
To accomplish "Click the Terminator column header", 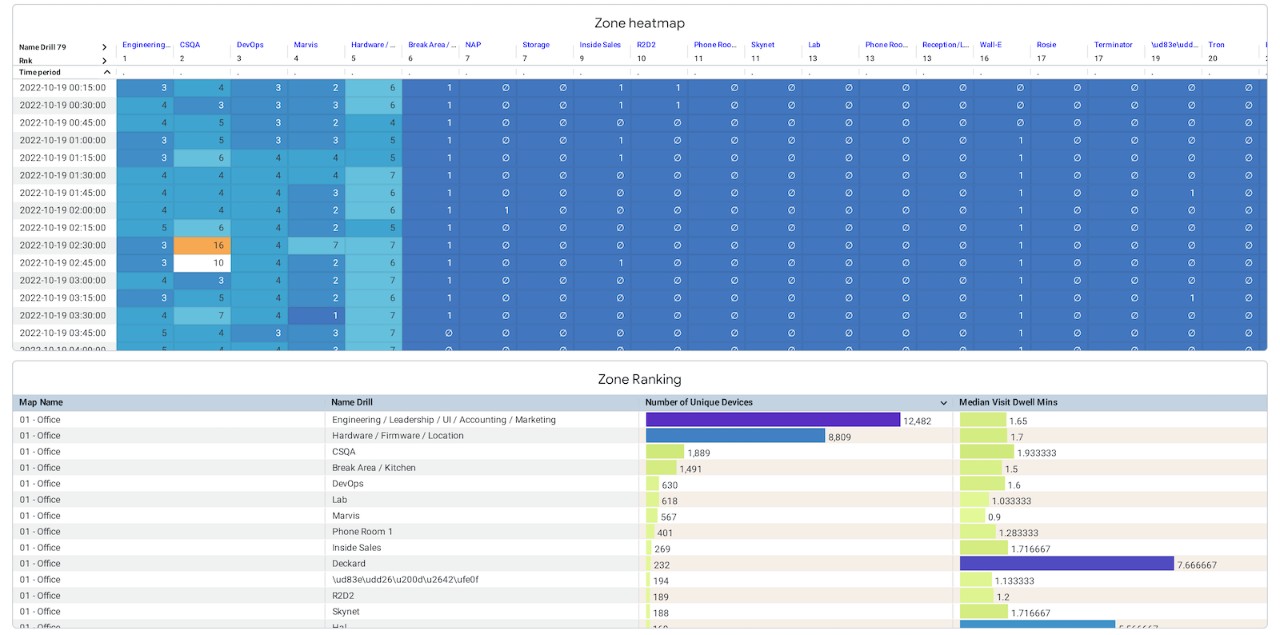I will pos(1113,45).
